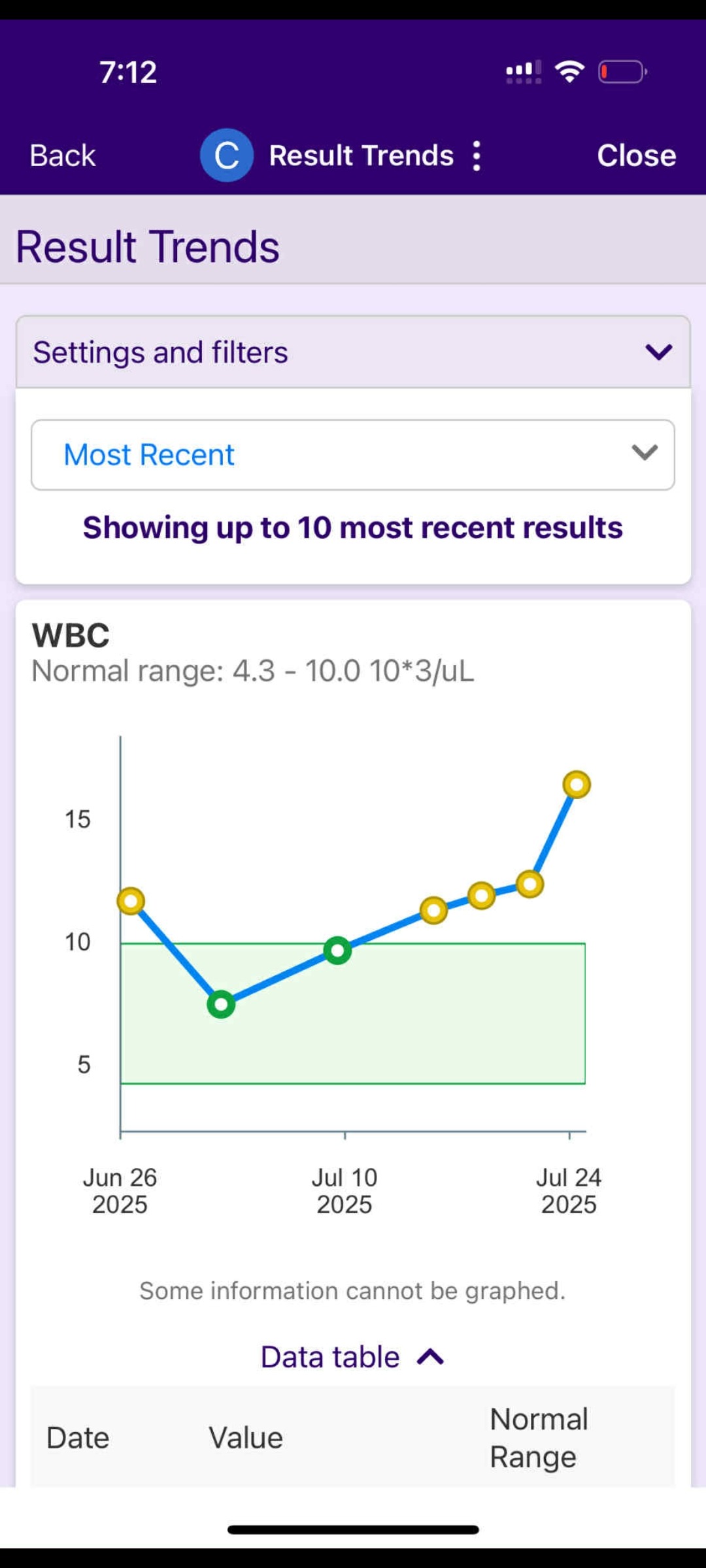Tap the Normal Range column header
This screenshot has height=1568, width=706.
click(x=539, y=1438)
